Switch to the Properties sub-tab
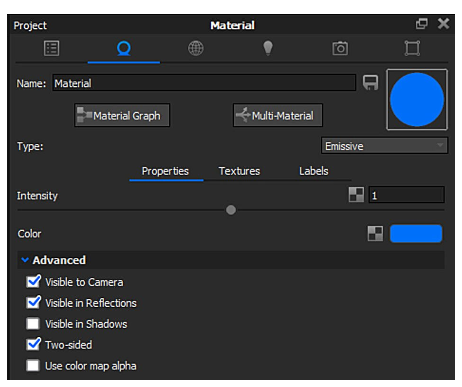462x387 pixels. tap(165, 171)
